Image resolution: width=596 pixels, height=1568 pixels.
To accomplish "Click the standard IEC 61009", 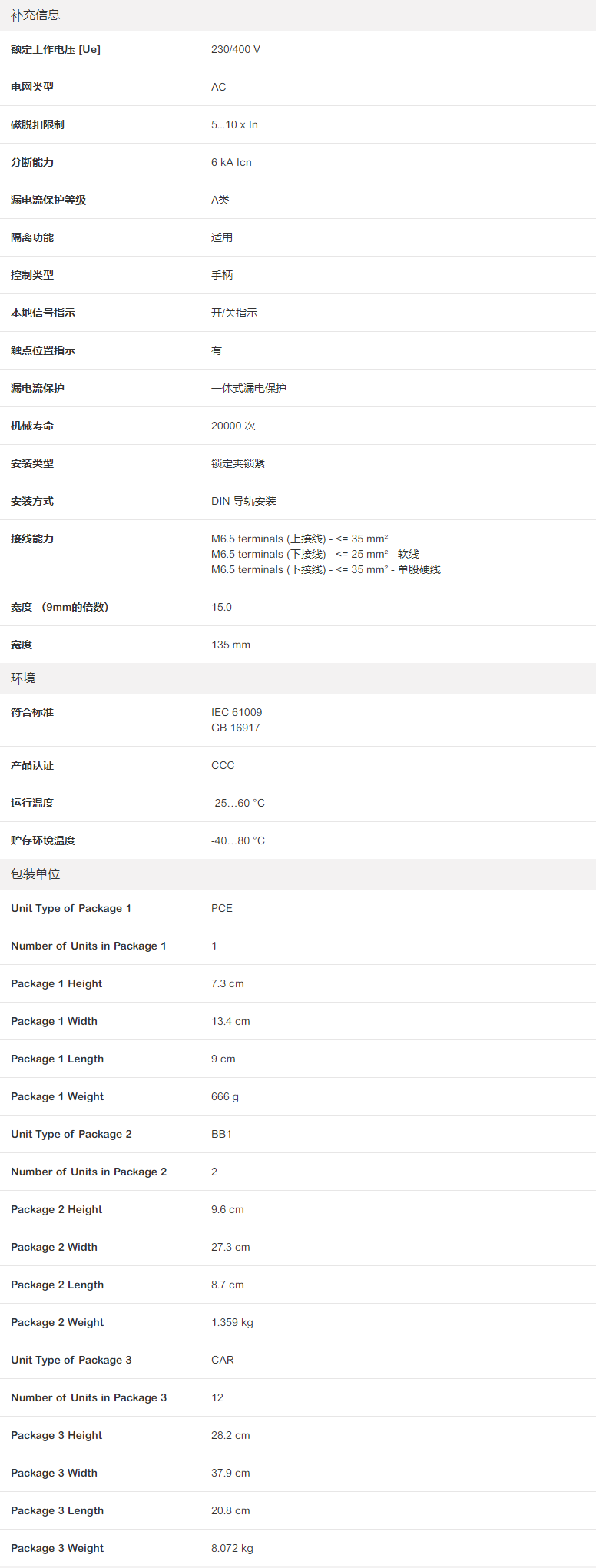I will coord(237,712).
